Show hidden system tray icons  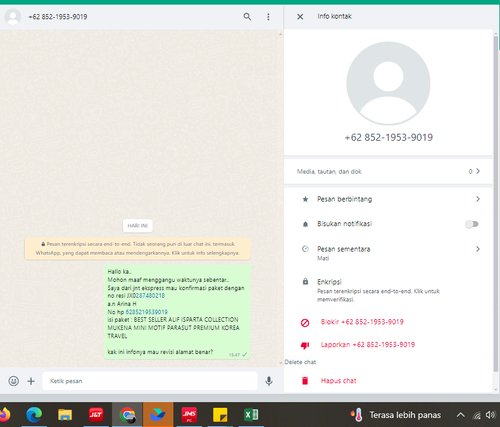click(x=460, y=415)
